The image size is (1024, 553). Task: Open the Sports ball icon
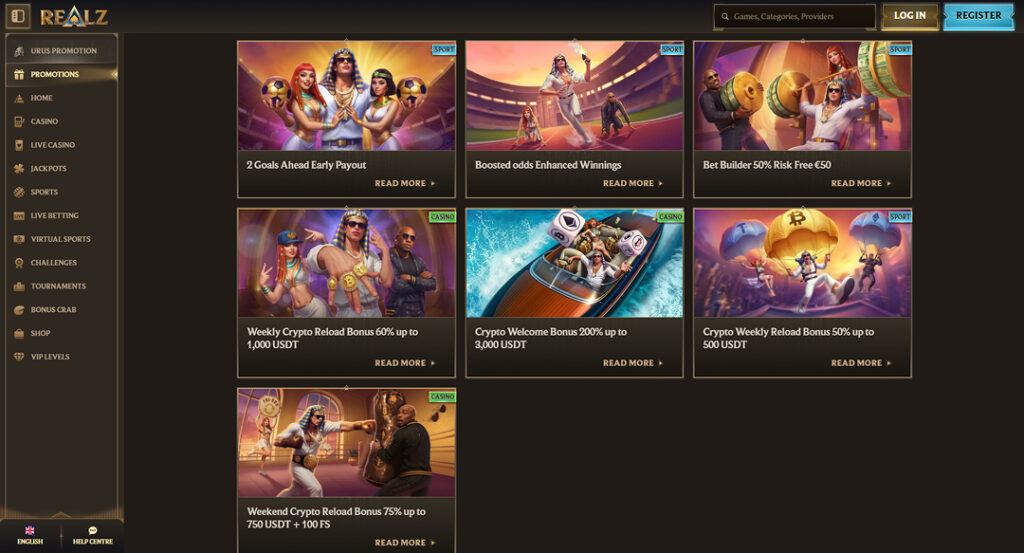click(19, 192)
